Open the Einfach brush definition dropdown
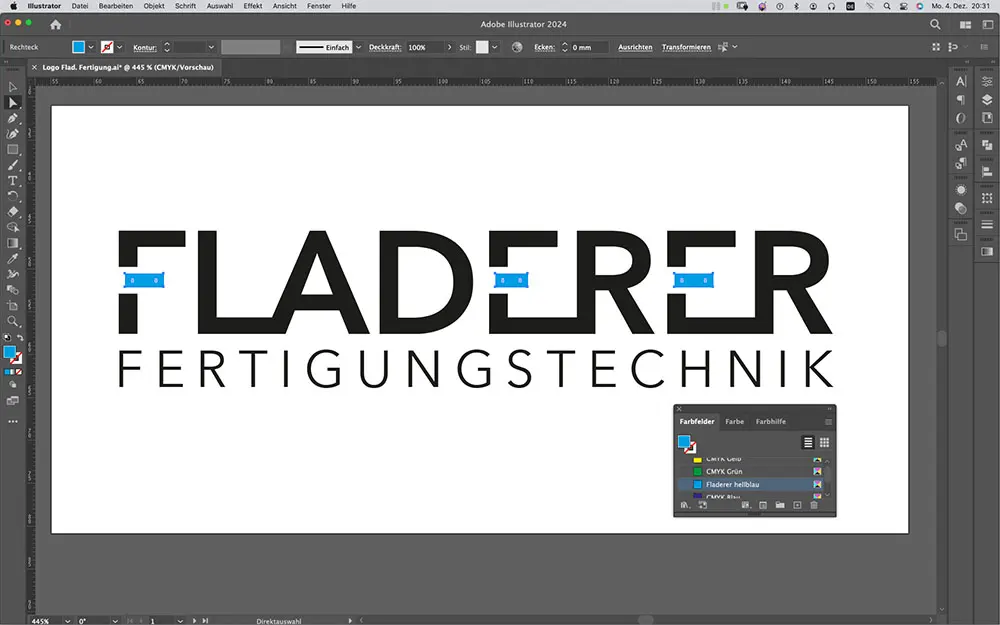Image resolution: width=1000 pixels, height=625 pixels. coord(358,47)
